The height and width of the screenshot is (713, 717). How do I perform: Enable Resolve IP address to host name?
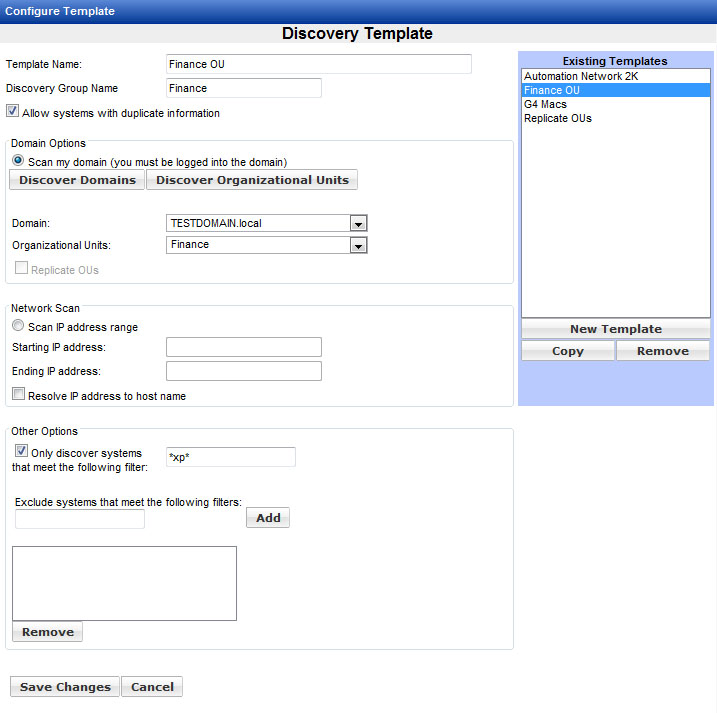pyautogui.click(x=18, y=395)
